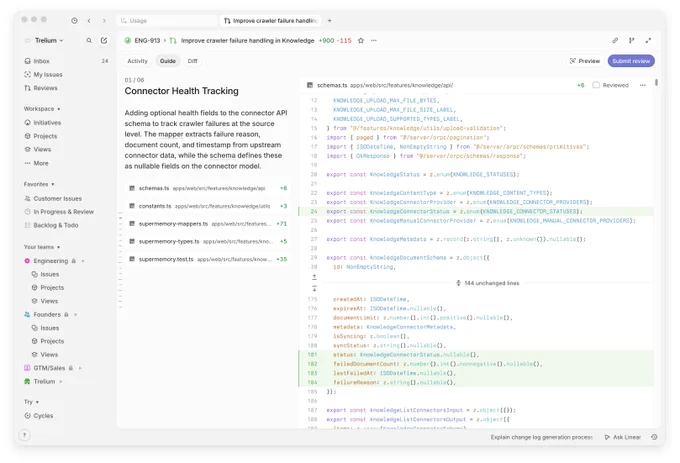680x463 pixels.
Task: Show More workspace items
Action: pos(66,163)
